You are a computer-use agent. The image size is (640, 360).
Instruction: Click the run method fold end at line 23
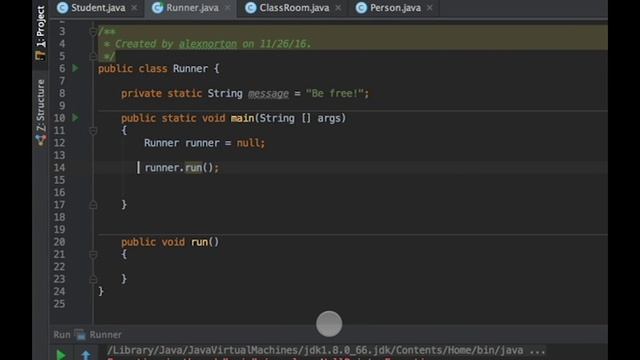click(93, 279)
